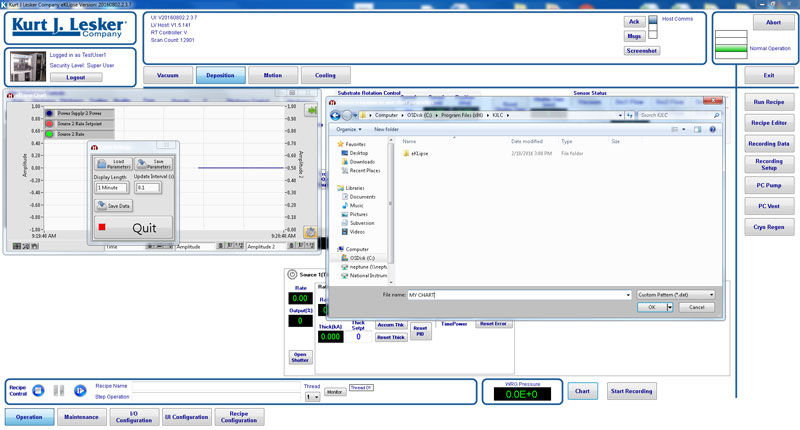Sort by the Date modified column

click(x=527, y=141)
